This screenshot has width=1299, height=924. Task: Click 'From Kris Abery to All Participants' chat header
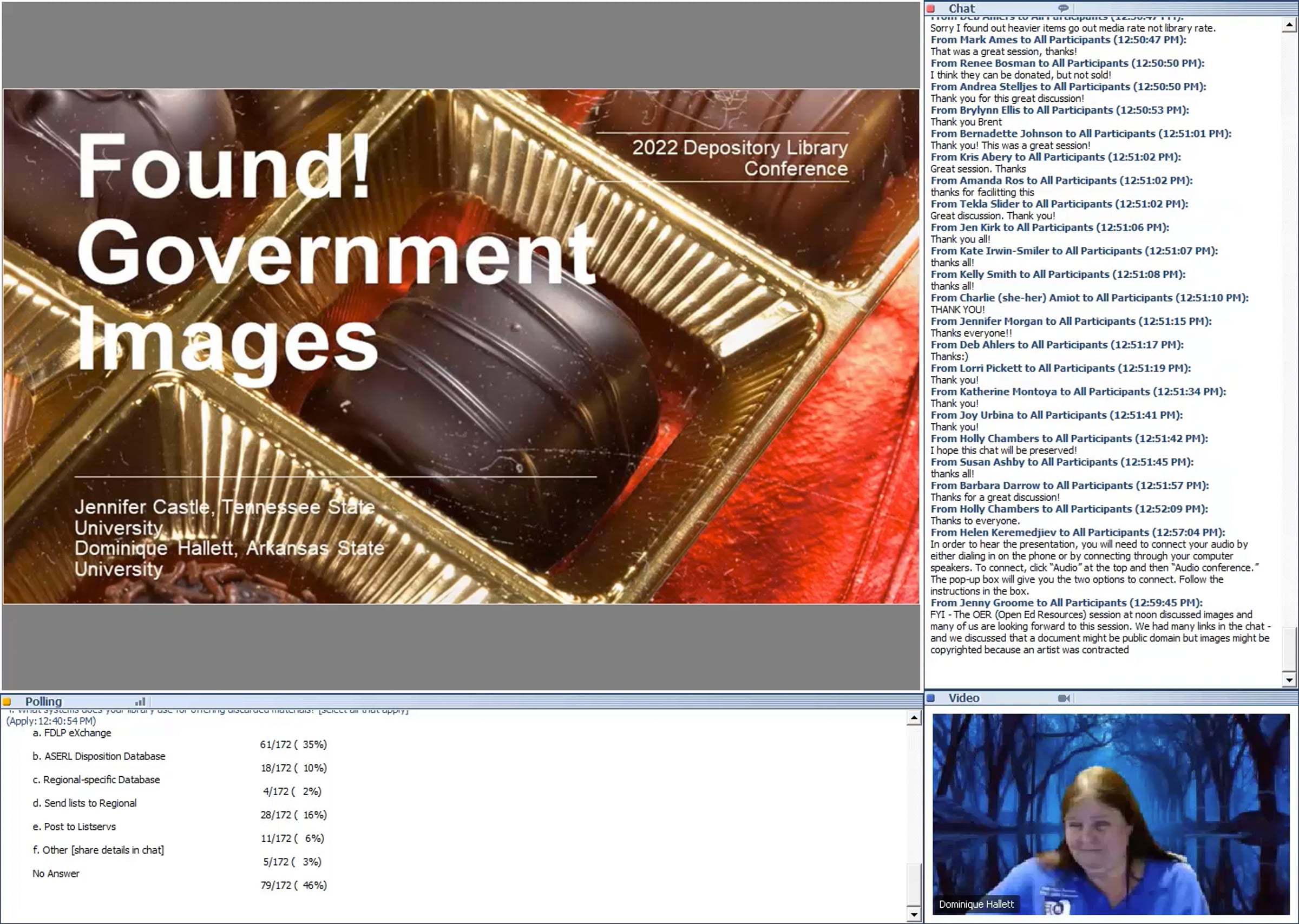[1055, 157]
